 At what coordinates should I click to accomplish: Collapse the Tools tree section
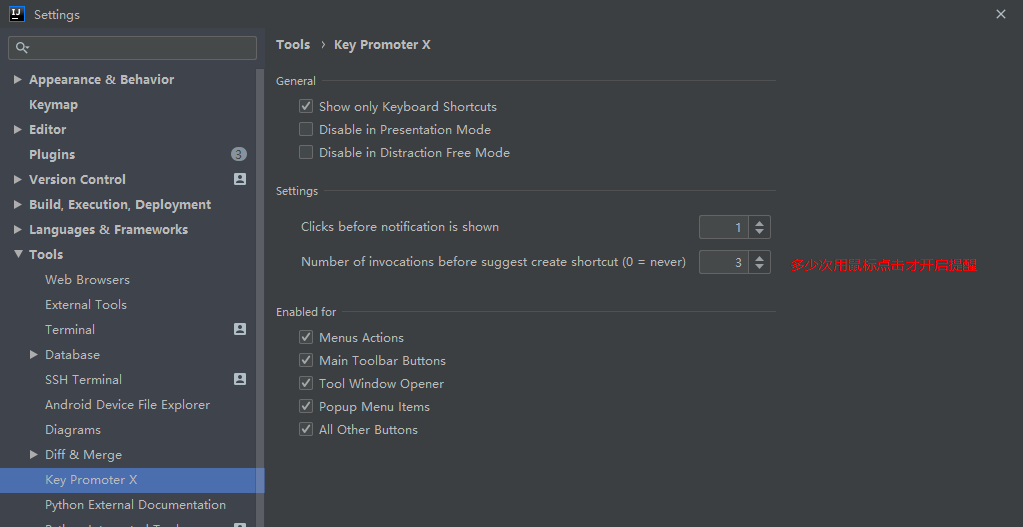click(18, 254)
